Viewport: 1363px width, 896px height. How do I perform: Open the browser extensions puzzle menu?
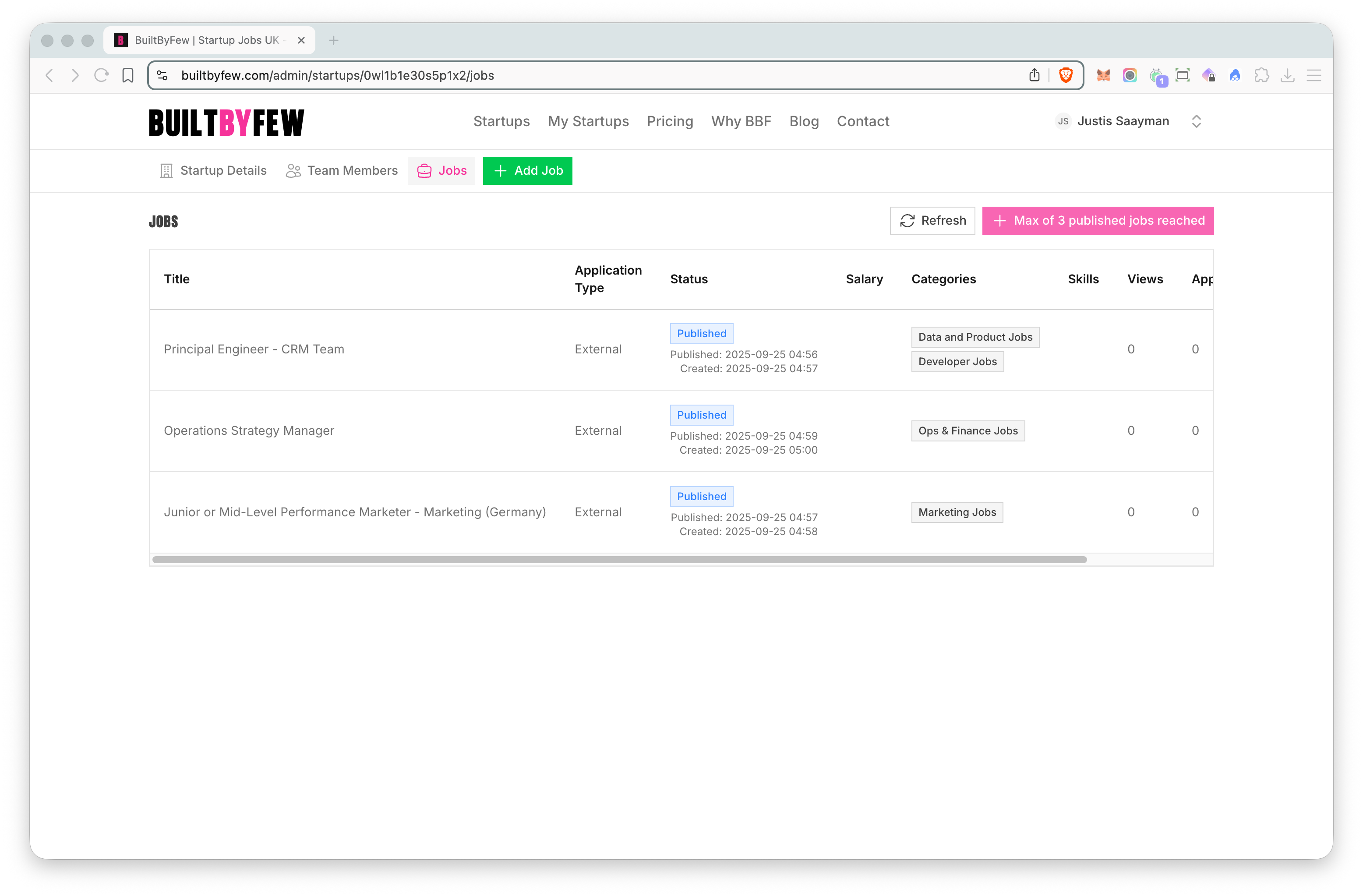1262,75
